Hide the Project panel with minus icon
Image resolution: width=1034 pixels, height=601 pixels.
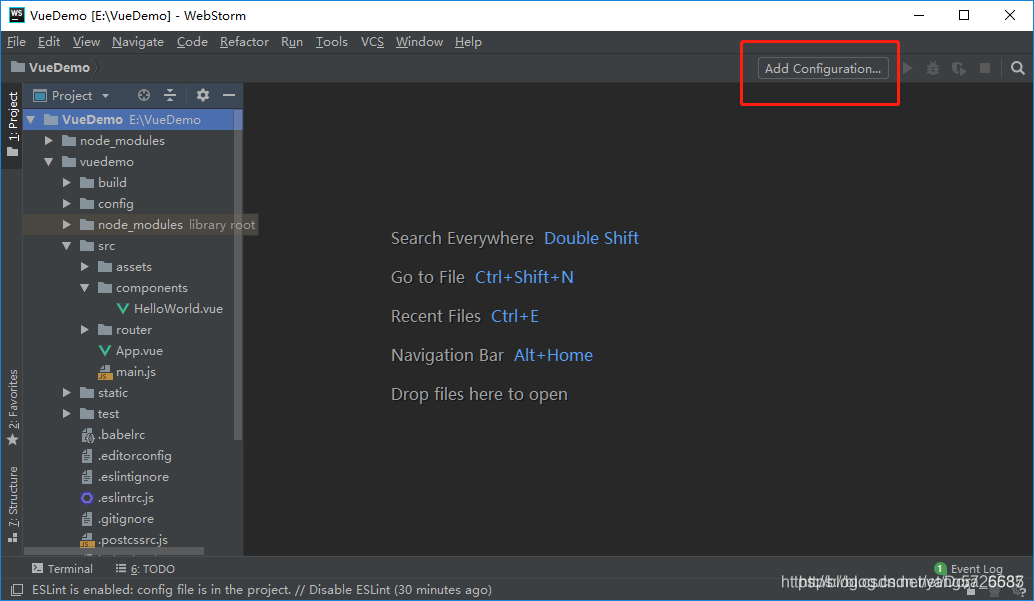[x=229, y=95]
